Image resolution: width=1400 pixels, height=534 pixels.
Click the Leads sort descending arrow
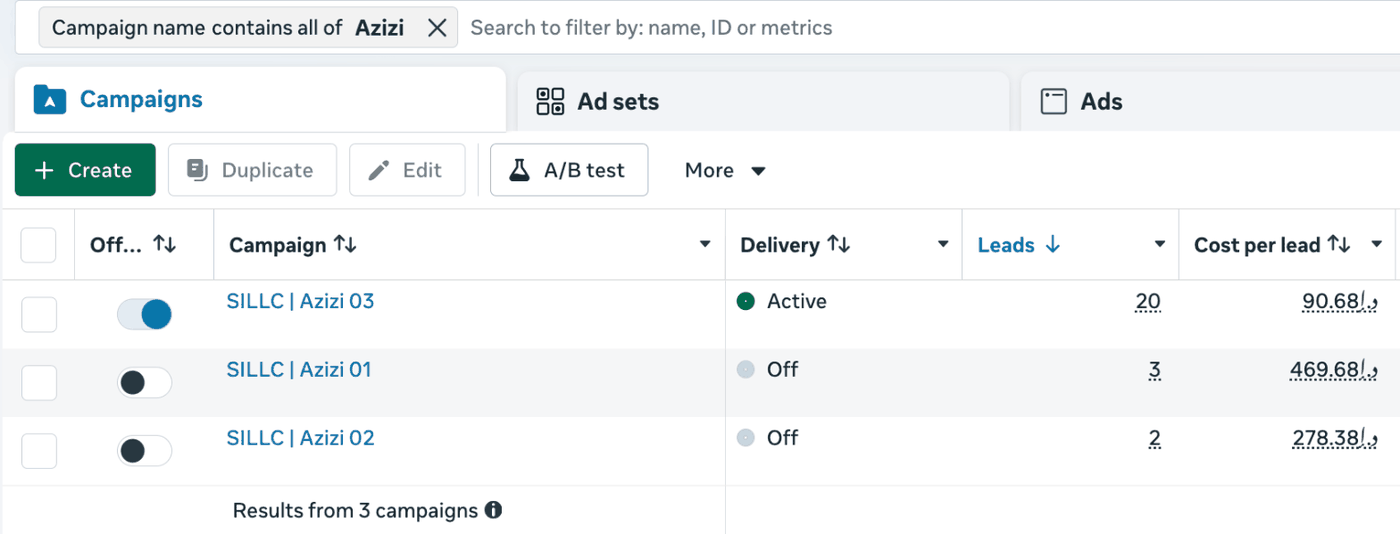coord(1052,245)
